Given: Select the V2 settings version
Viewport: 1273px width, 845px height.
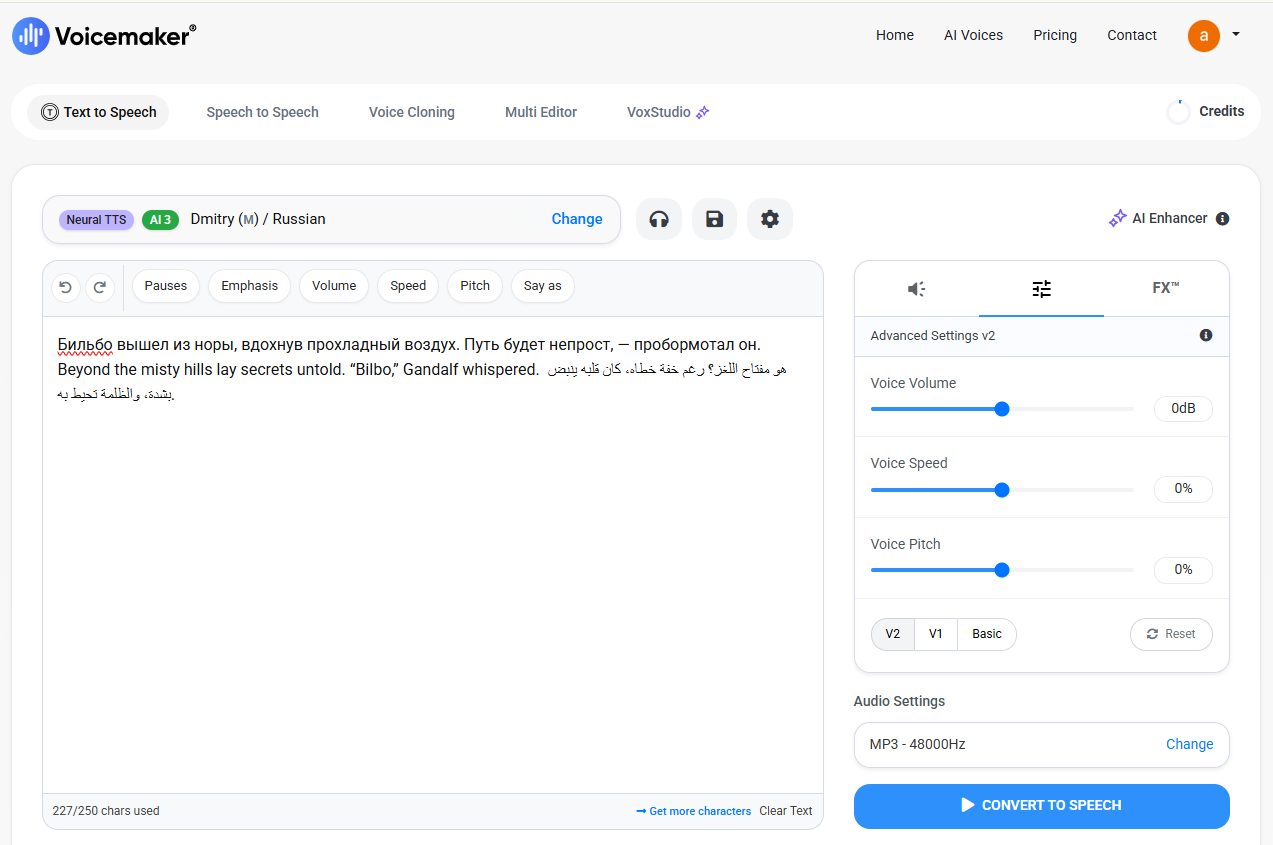Looking at the screenshot, I should coord(893,634).
